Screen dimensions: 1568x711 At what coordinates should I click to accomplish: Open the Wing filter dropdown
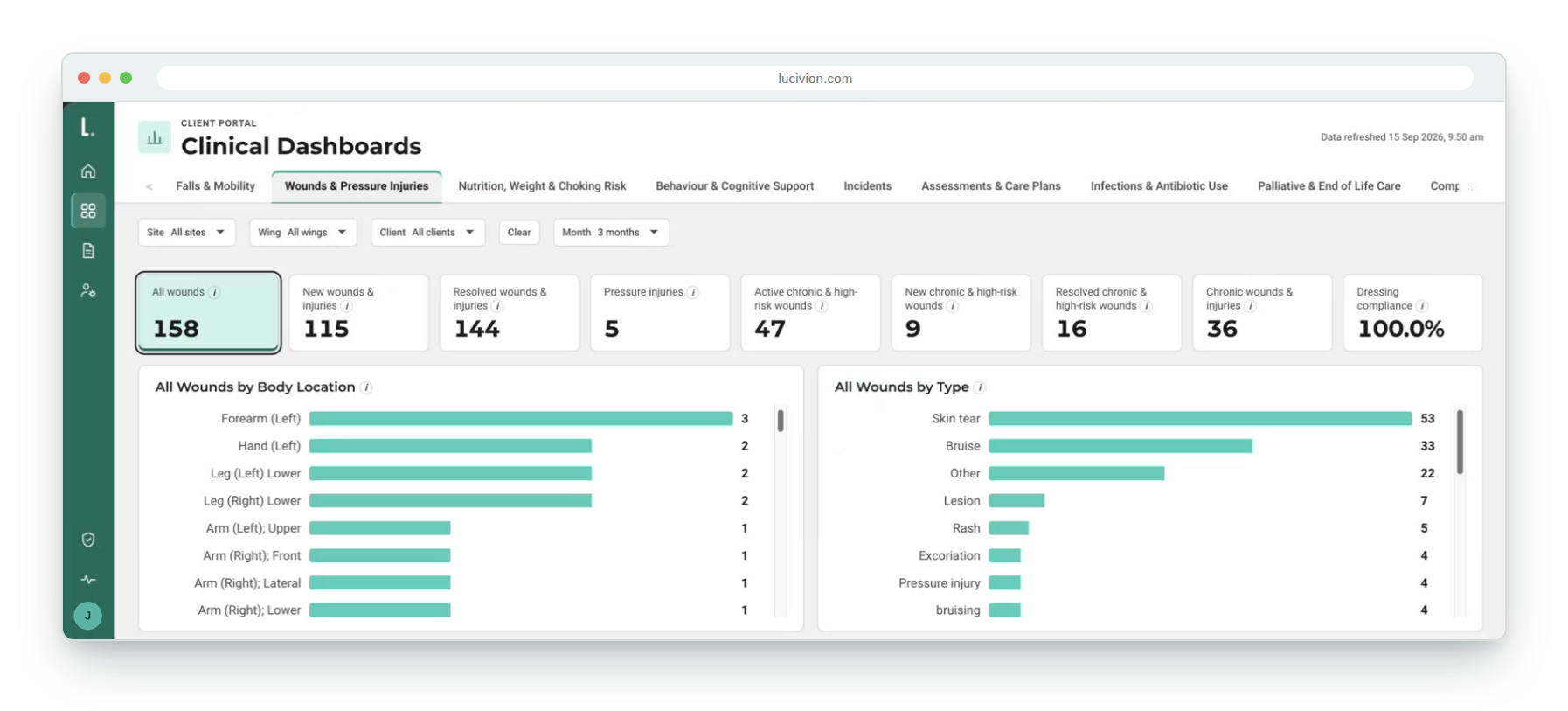[x=302, y=233]
